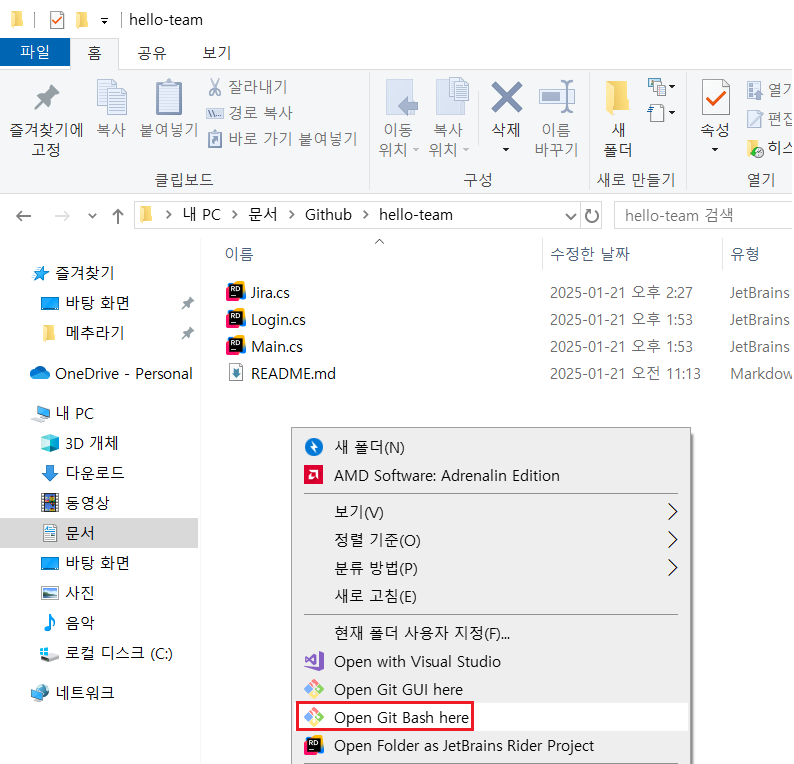Viewport: 794px width, 764px height.
Task: Open the File tab (파일)
Action: (35, 52)
